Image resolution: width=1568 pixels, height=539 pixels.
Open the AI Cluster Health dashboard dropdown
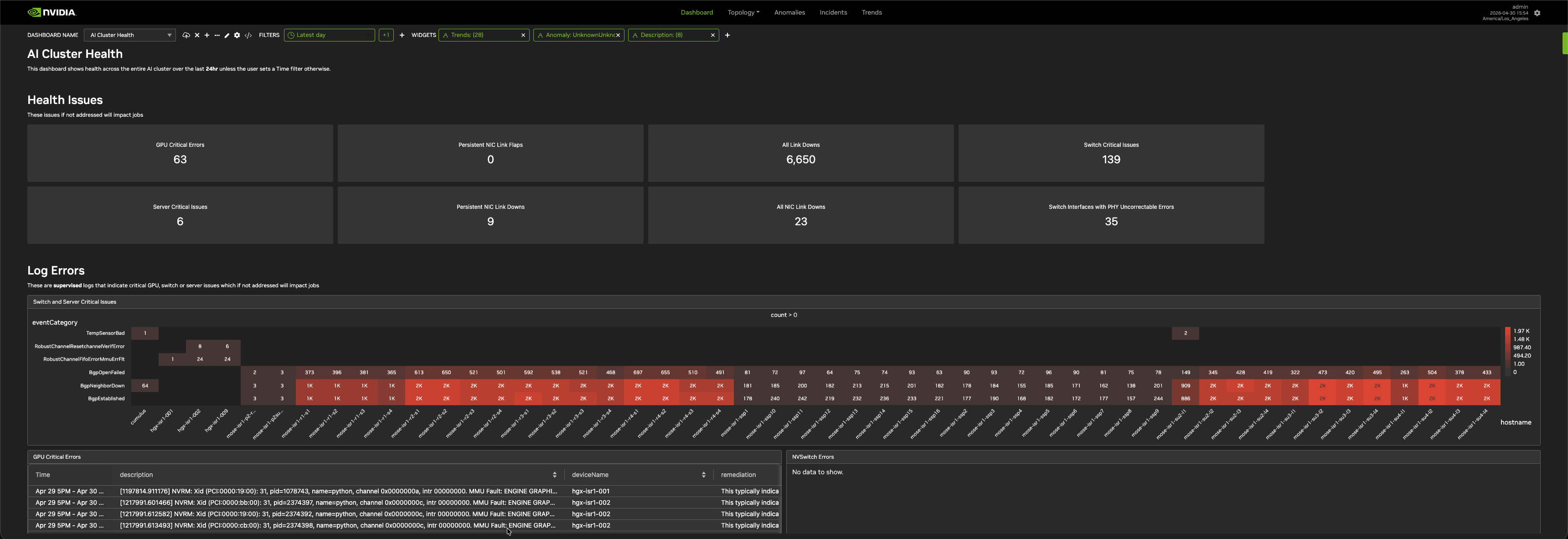coord(130,35)
